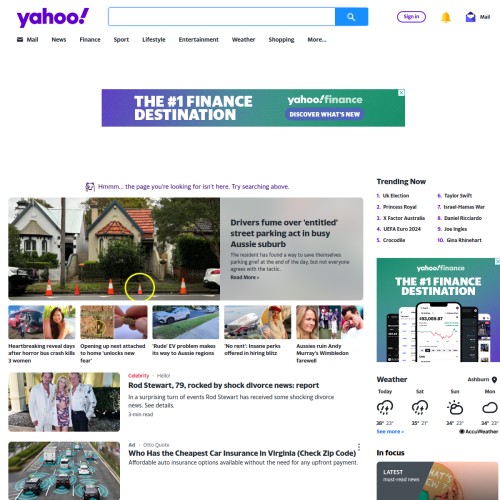This screenshot has height=500, width=500.
Task: Open the envelope Mail icon near Sign in
Action: tap(470, 17)
